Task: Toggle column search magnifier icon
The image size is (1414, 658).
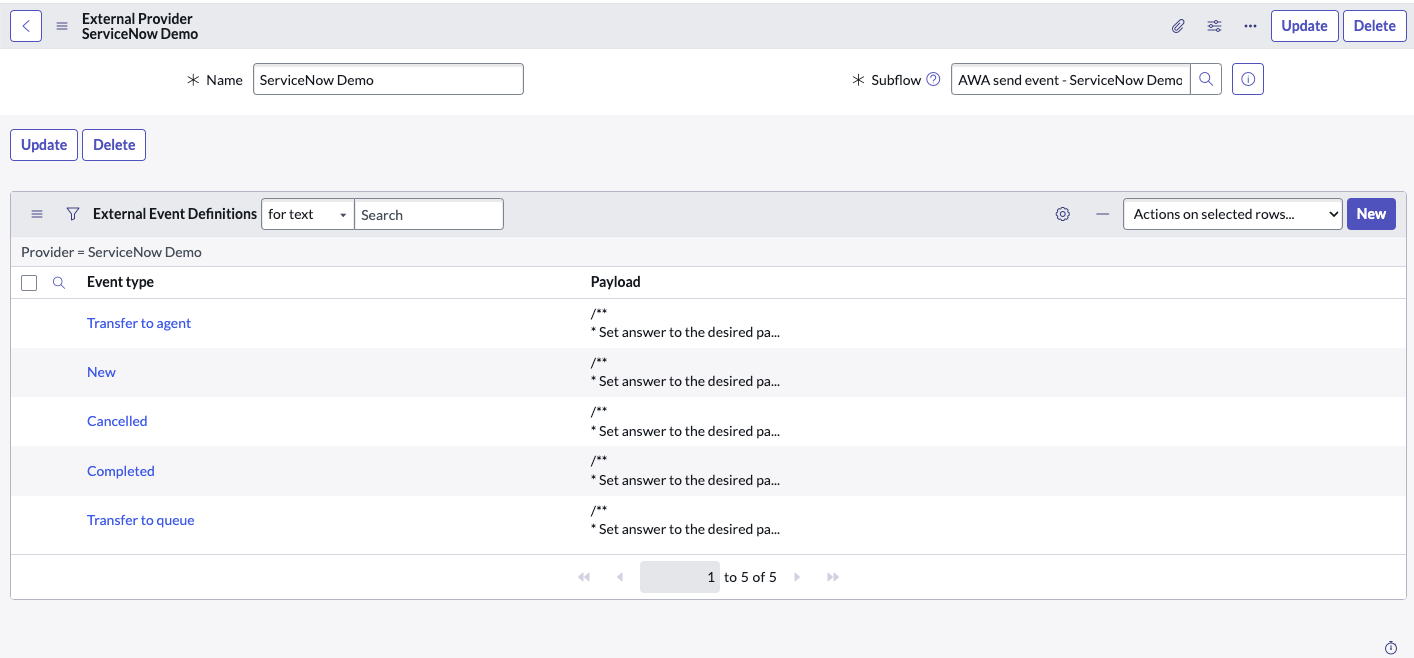Action: 59,283
